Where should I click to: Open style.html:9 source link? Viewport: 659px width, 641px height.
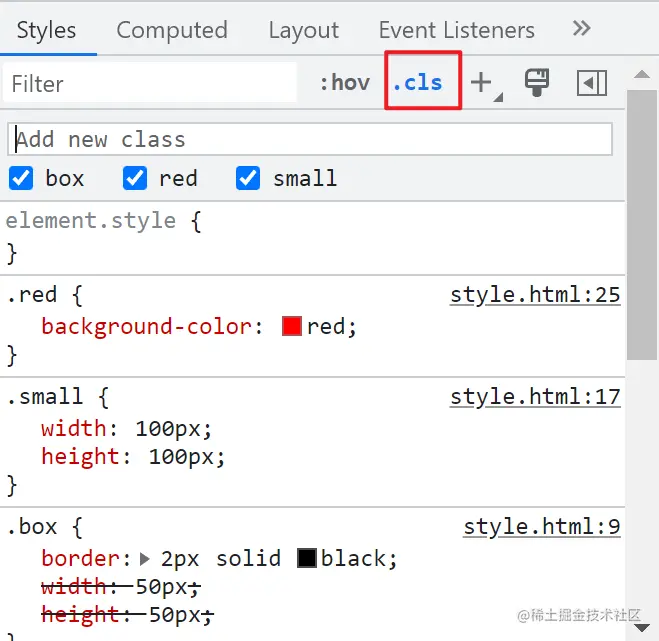pos(542,527)
